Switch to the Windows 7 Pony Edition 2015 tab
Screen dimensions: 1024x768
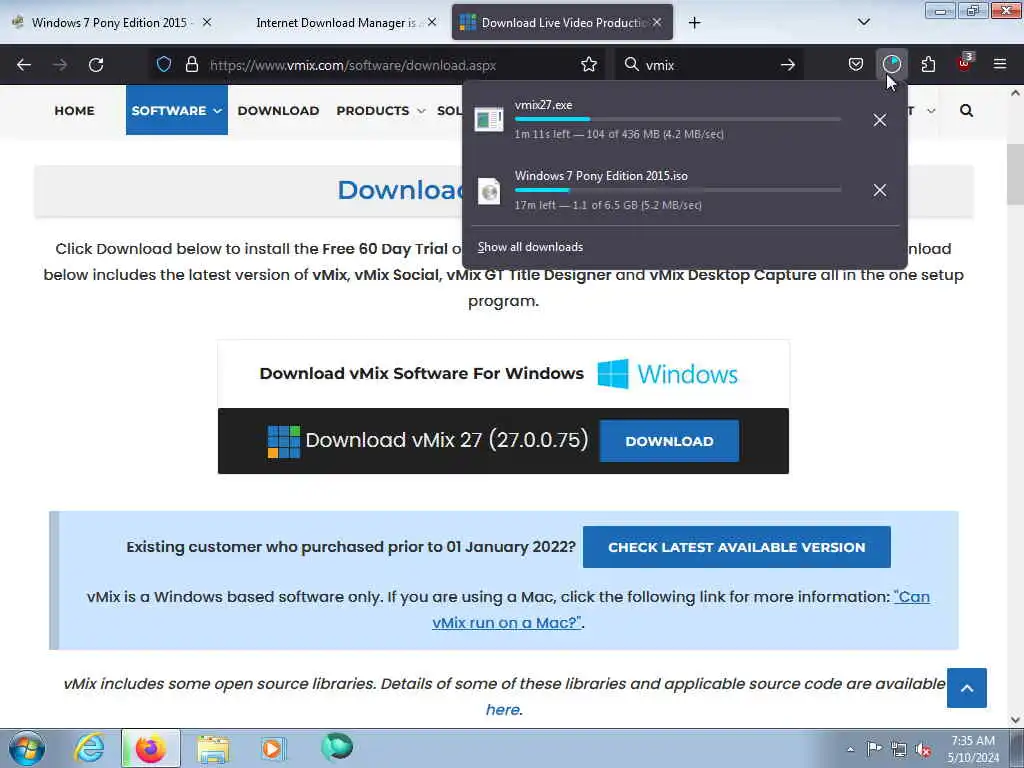pyautogui.click(x=109, y=23)
